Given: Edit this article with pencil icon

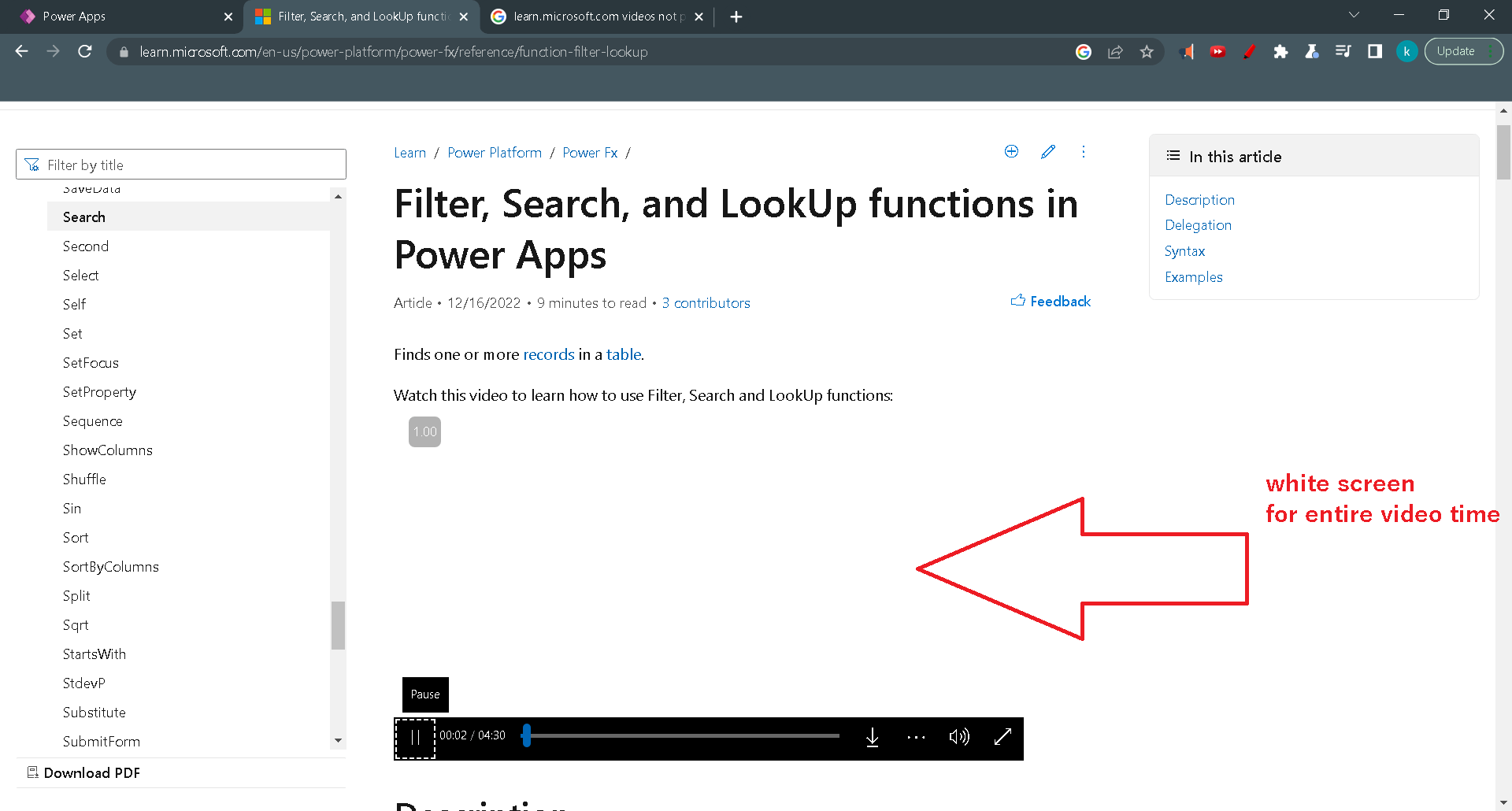Looking at the screenshot, I should pos(1047,151).
